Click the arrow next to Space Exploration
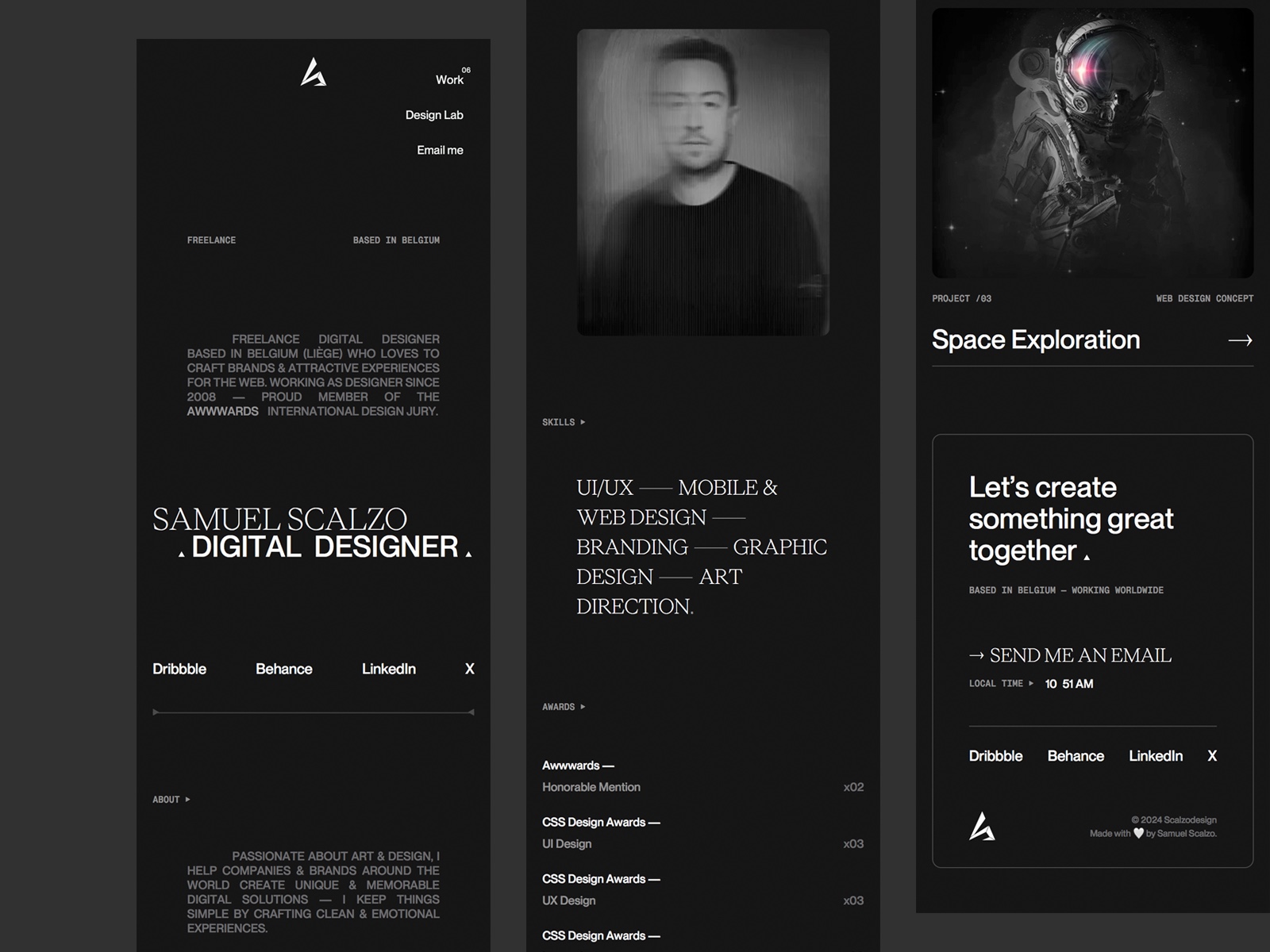1270x952 pixels. [x=1240, y=340]
